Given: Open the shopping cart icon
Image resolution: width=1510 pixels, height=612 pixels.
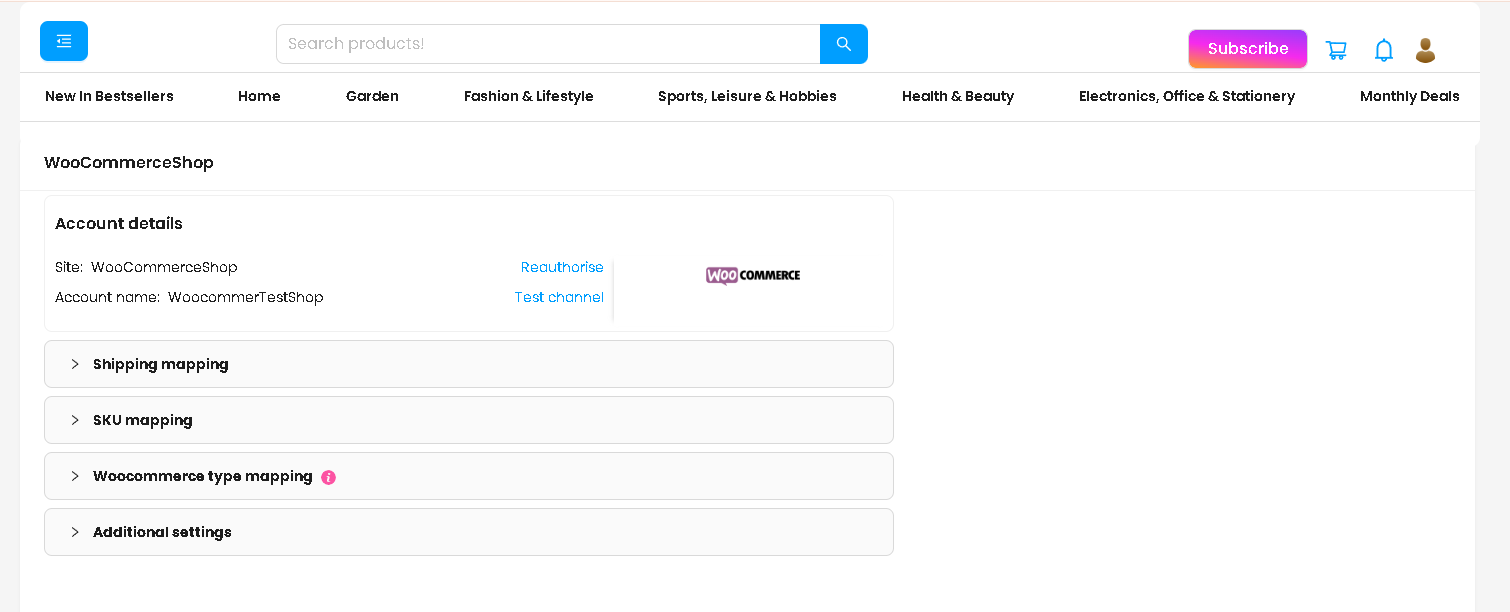Looking at the screenshot, I should [x=1336, y=50].
